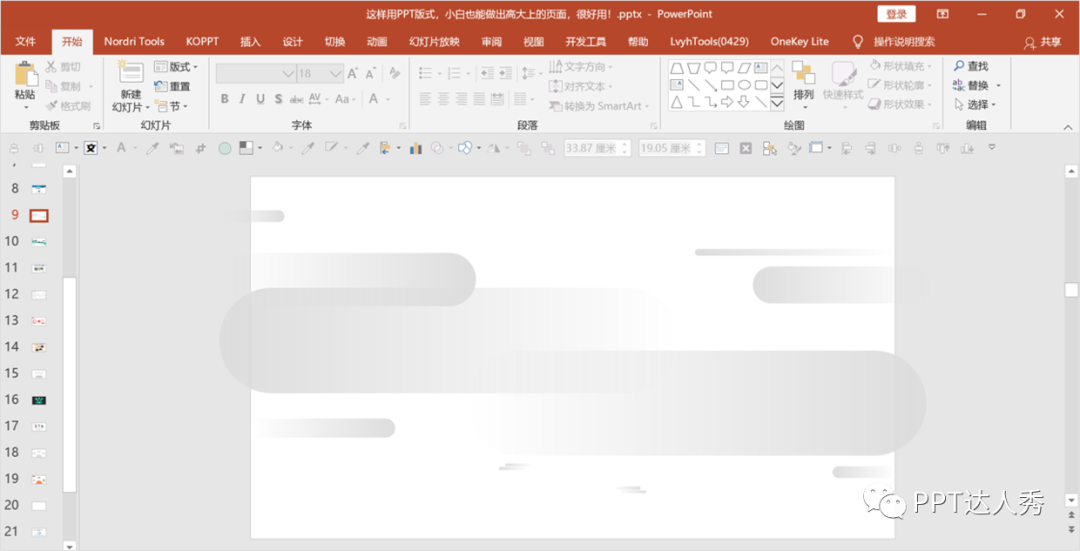Click the gray X box icon in quick toolbar
This screenshot has width=1080, height=551.
click(x=746, y=148)
